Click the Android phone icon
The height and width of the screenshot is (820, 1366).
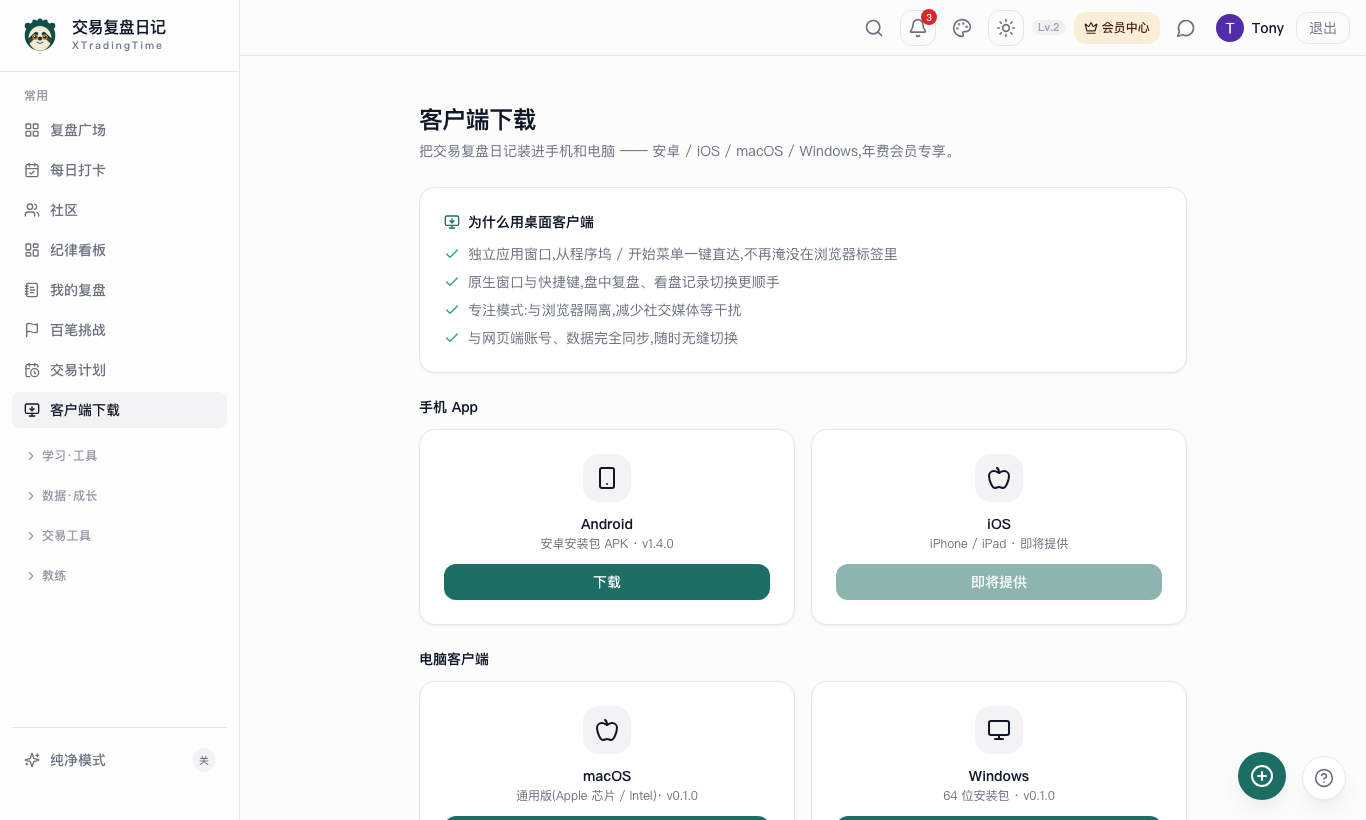(x=607, y=478)
